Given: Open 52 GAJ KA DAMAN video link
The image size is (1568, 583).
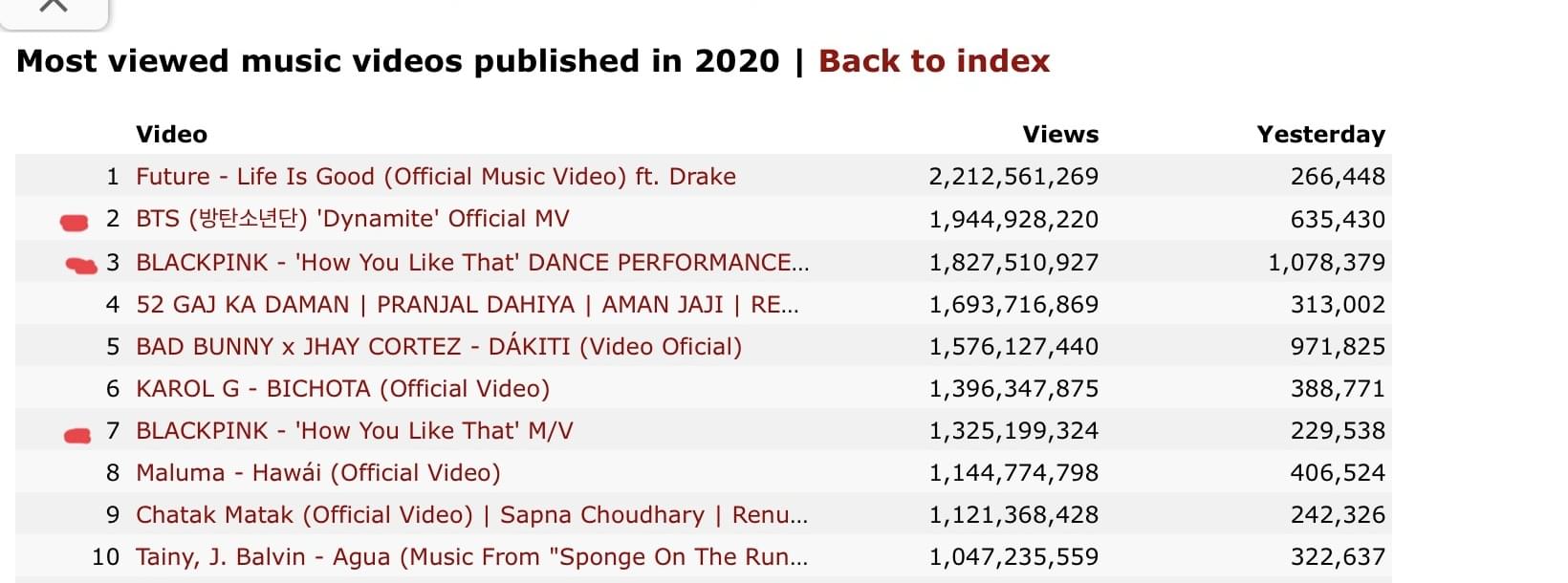Looking at the screenshot, I should (x=468, y=305).
